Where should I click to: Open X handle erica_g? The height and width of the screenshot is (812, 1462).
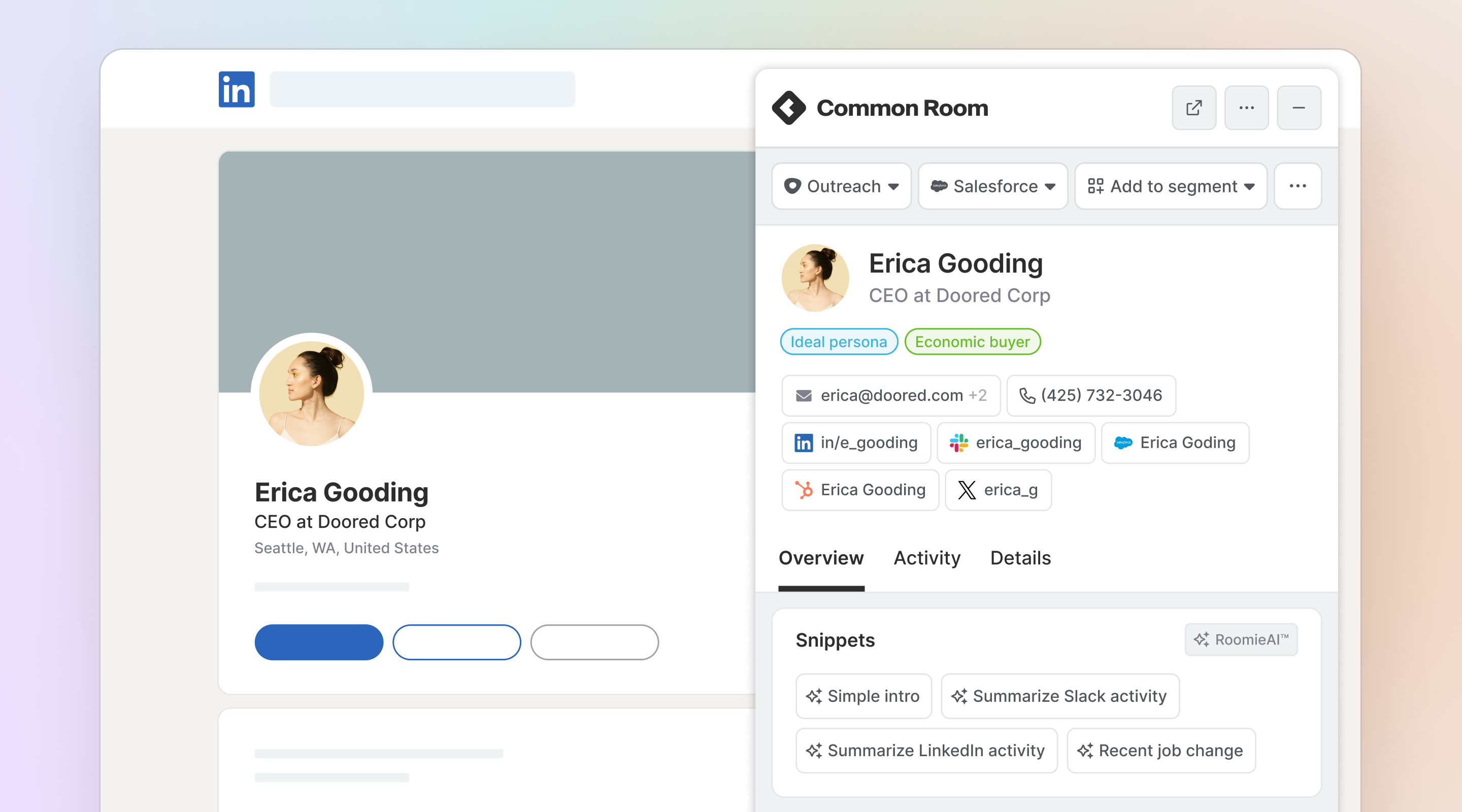[999, 490]
